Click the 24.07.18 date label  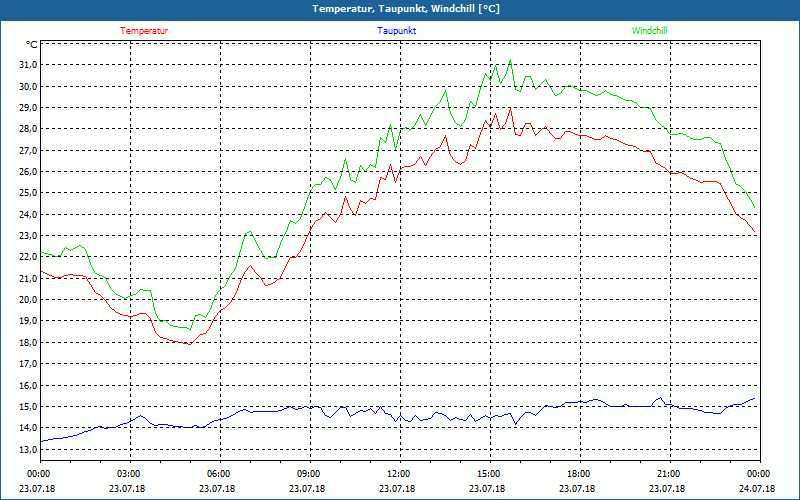coord(757,489)
